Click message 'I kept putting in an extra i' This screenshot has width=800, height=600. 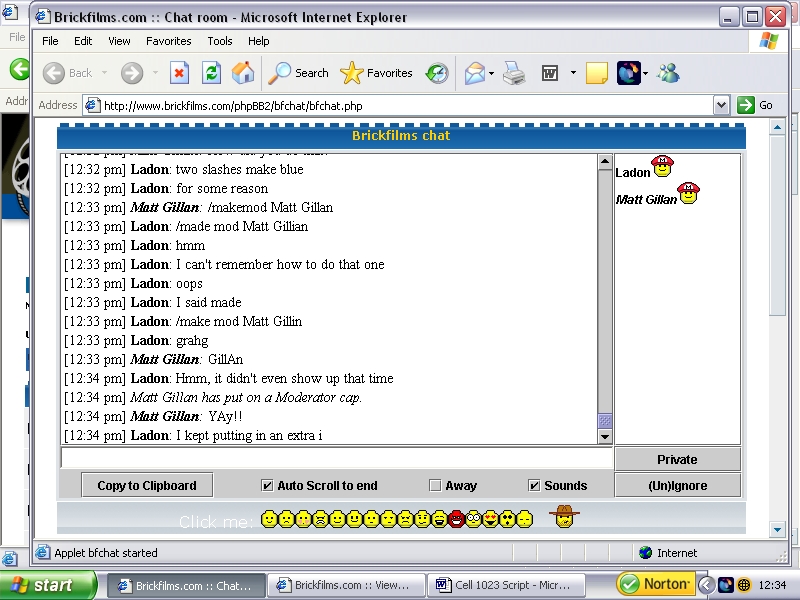coord(249,435)
